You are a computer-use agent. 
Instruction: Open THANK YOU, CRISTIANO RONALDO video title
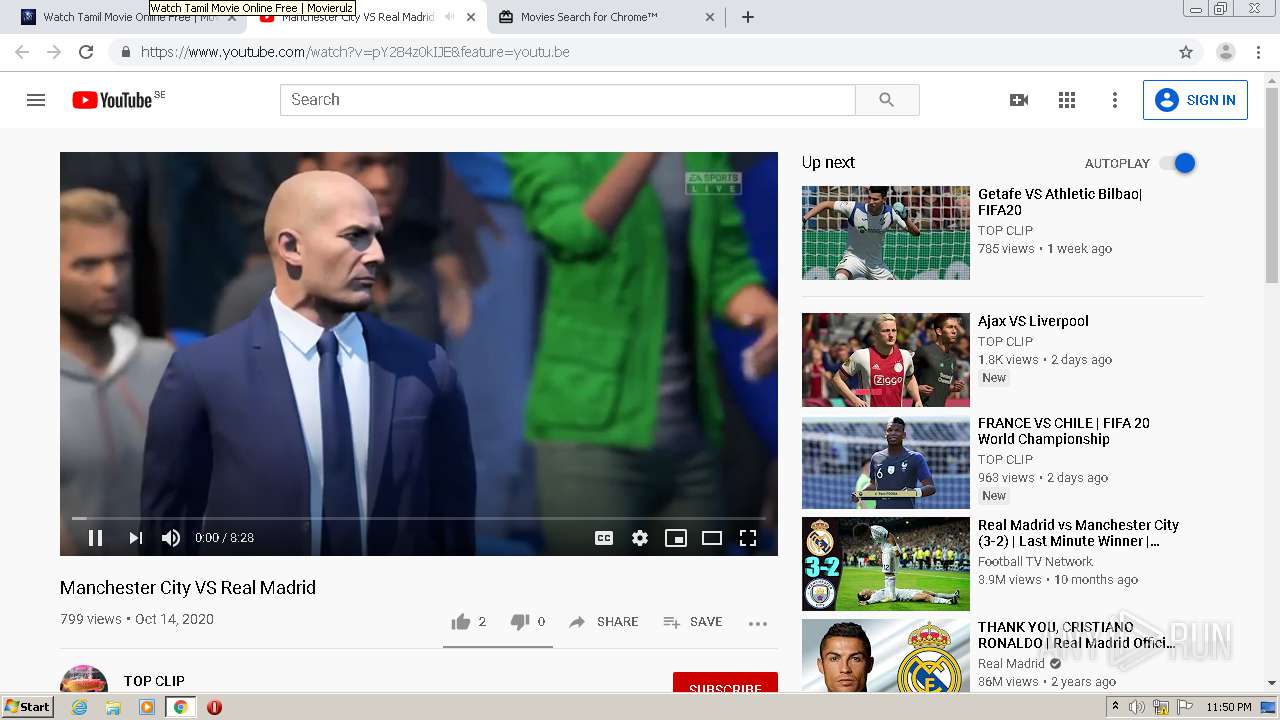pyautogui.click(x=1077, y=635)
